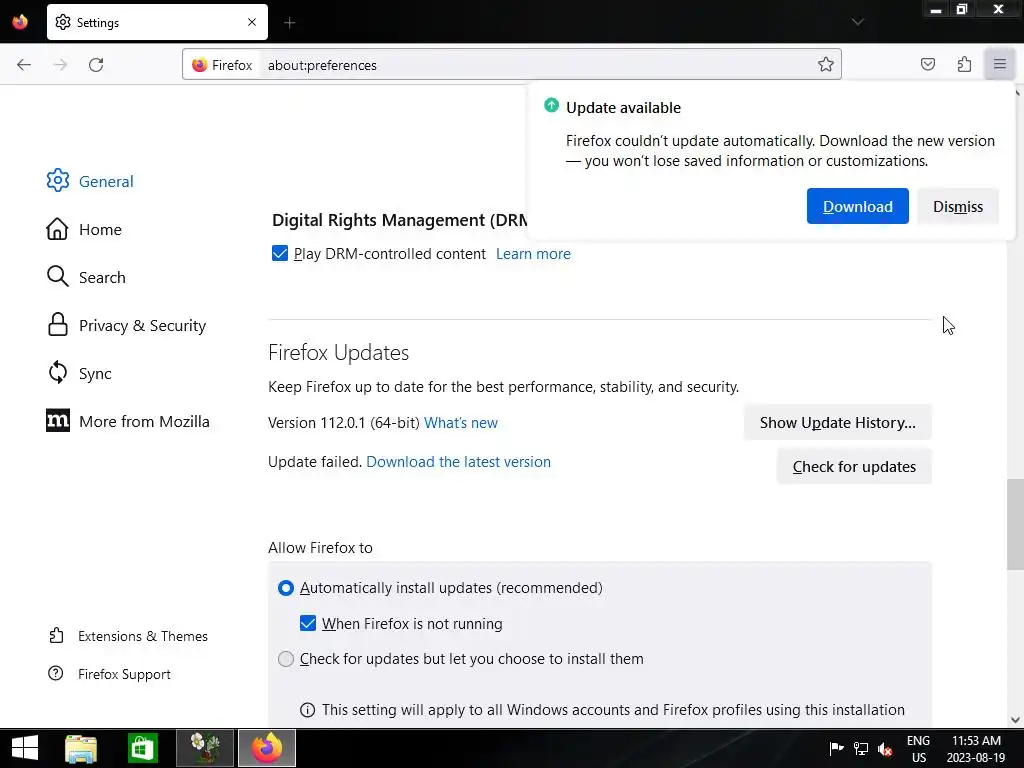Open Extensions & Themes link
The width and height of the screenshot is (1024, 768).
(142, 636)
